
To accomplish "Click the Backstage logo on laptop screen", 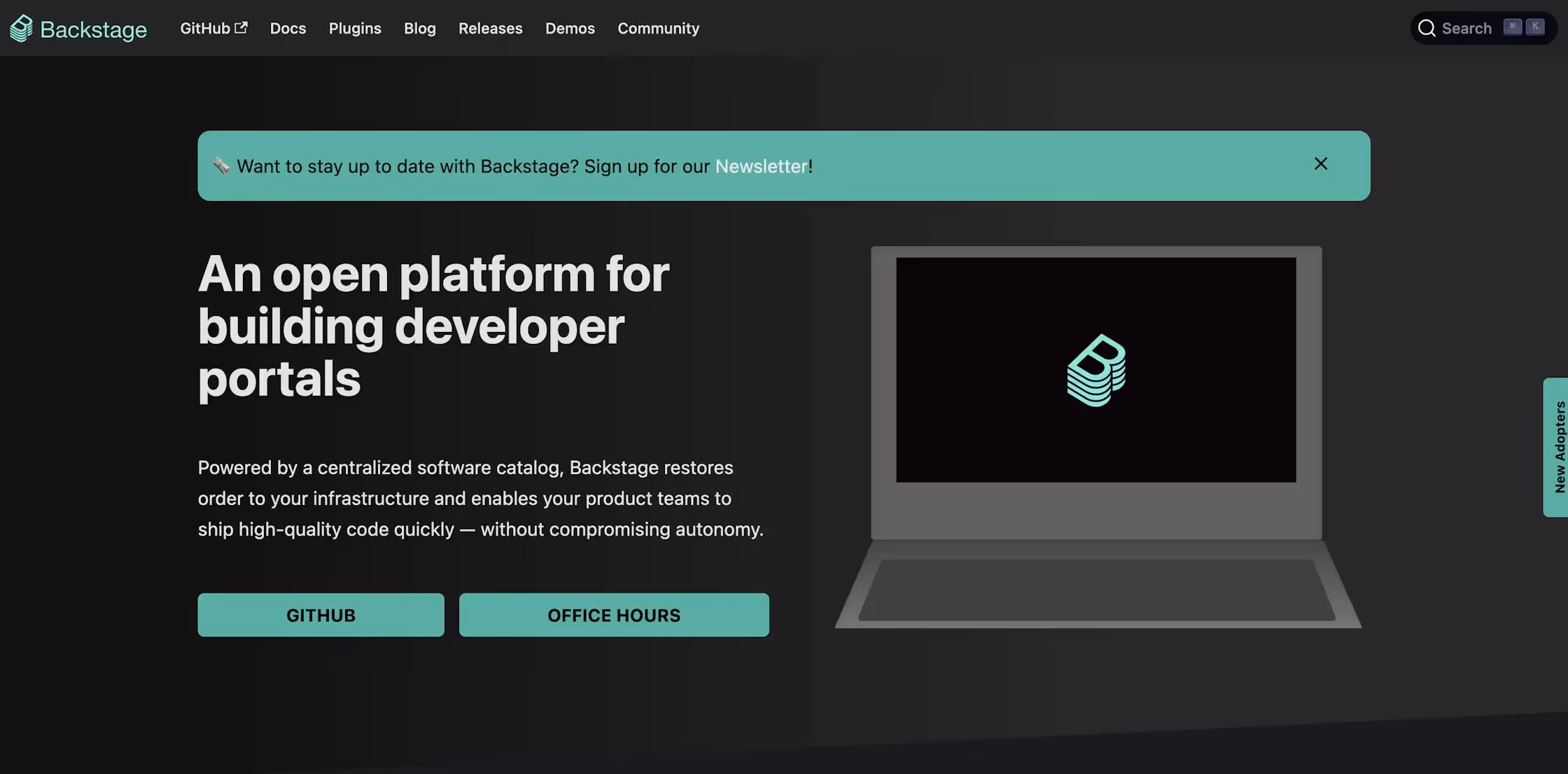I will point(1096,370).
